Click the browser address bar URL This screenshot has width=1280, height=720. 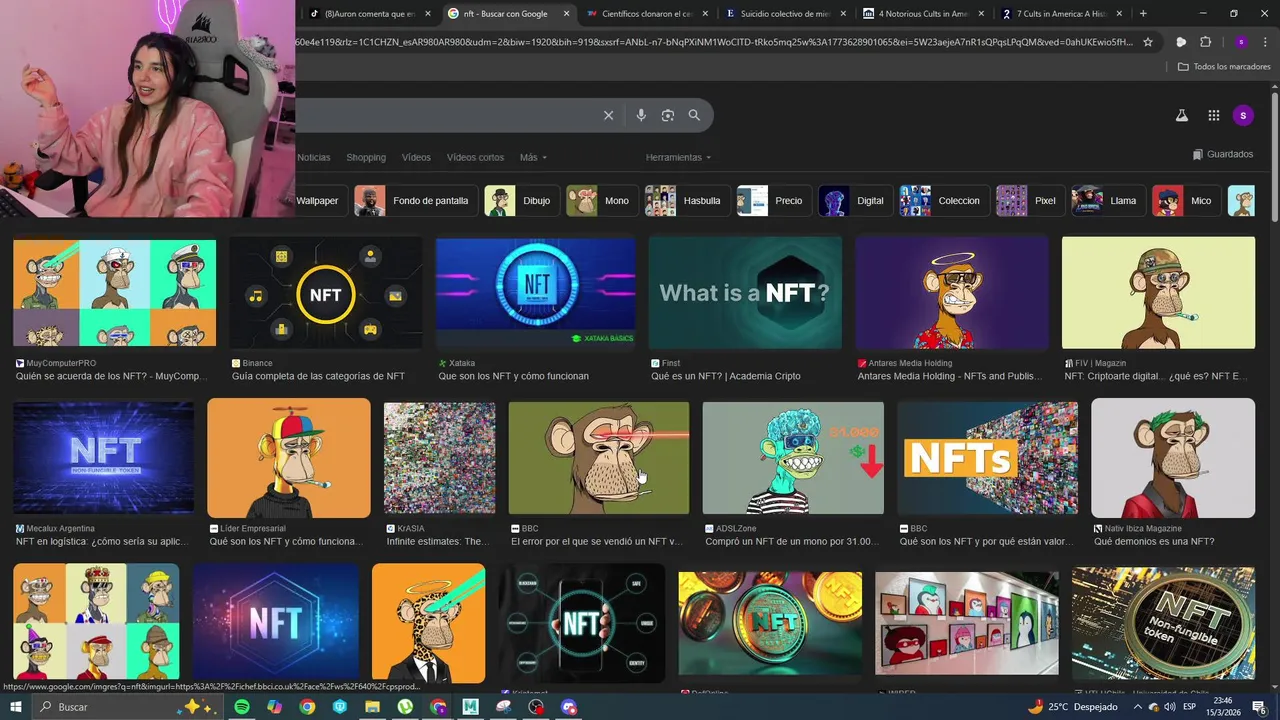(x=715, y=42)
